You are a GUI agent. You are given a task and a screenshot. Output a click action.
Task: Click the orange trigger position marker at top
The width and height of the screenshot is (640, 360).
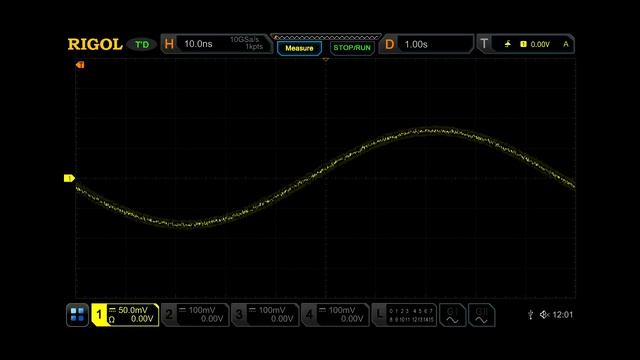[325, 60]
